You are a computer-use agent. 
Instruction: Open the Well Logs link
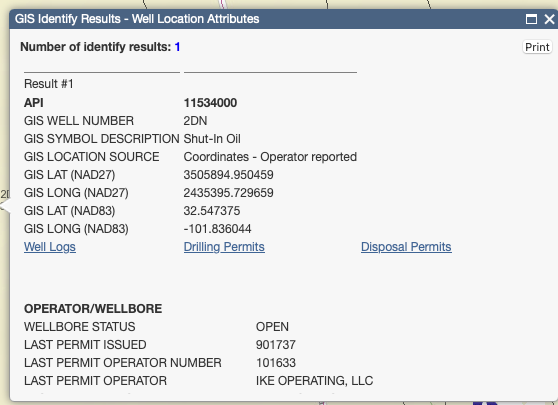point(50,247)
